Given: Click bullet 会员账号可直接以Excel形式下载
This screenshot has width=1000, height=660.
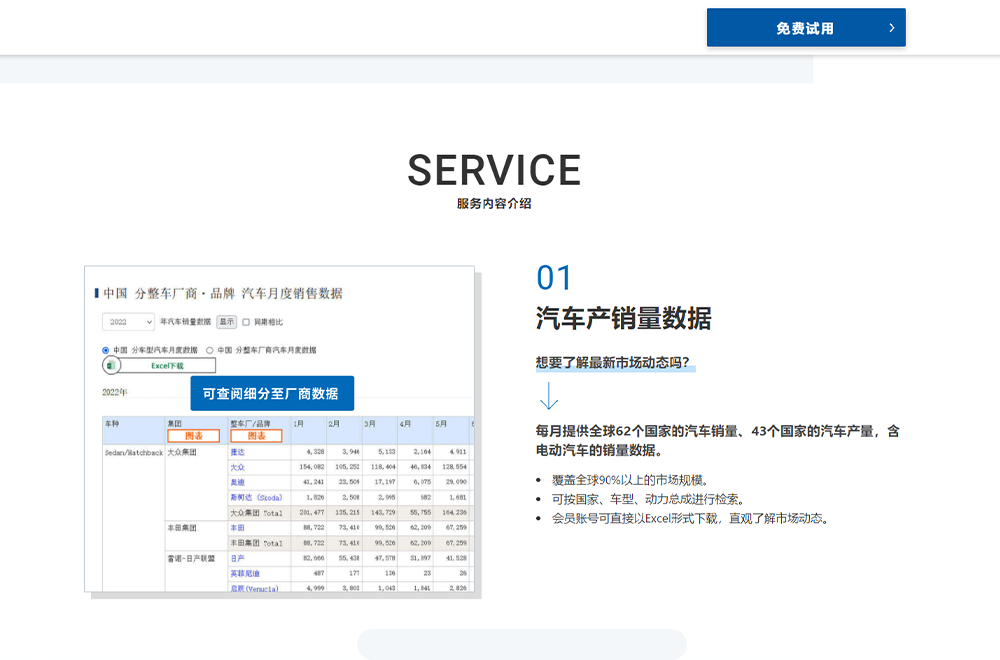Looking at the screenshot, I should click(692, 518).
